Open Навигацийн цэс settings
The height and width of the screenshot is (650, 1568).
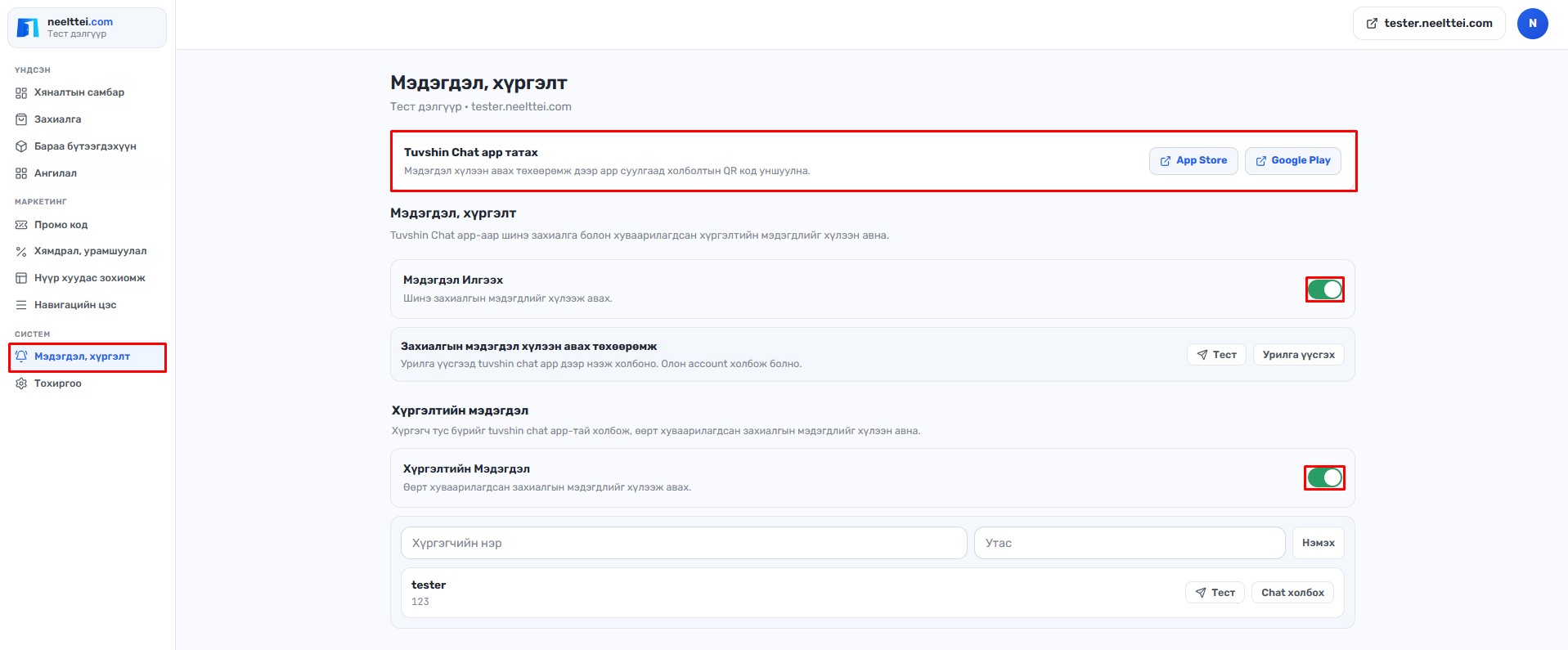click(x=88, y=305)
